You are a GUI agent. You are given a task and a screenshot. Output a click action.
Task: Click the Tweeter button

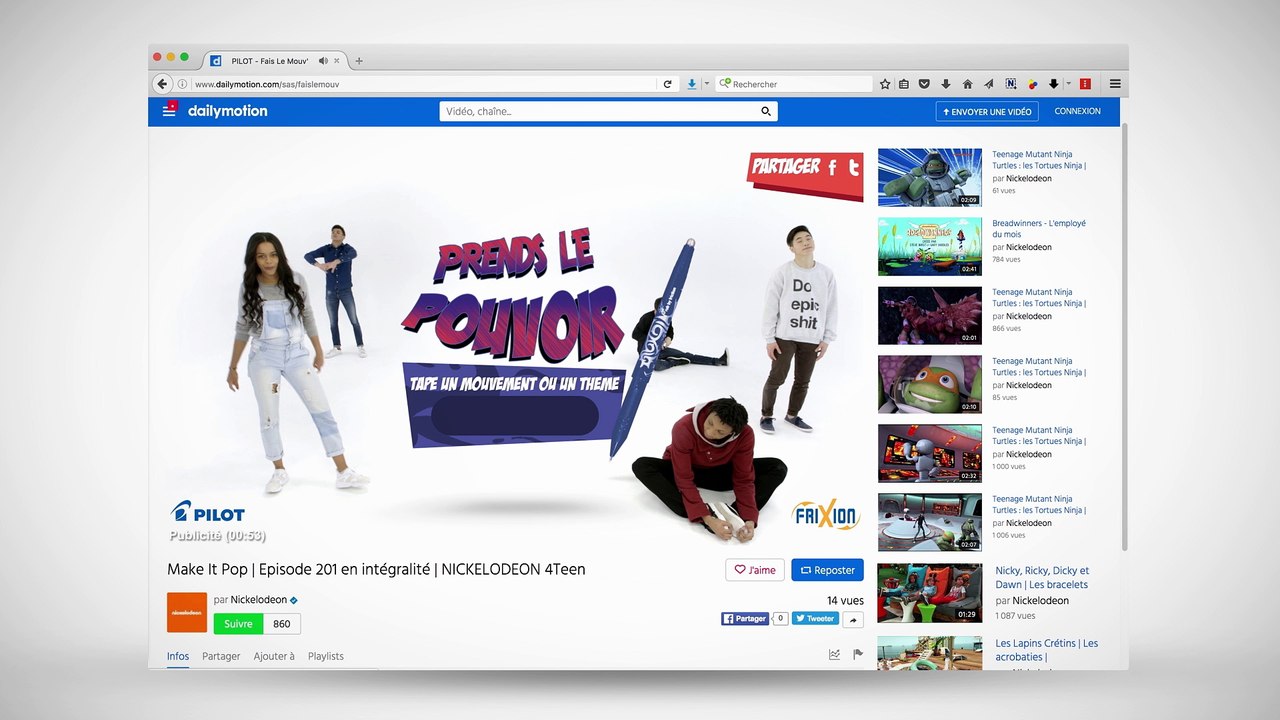(815, 619)
